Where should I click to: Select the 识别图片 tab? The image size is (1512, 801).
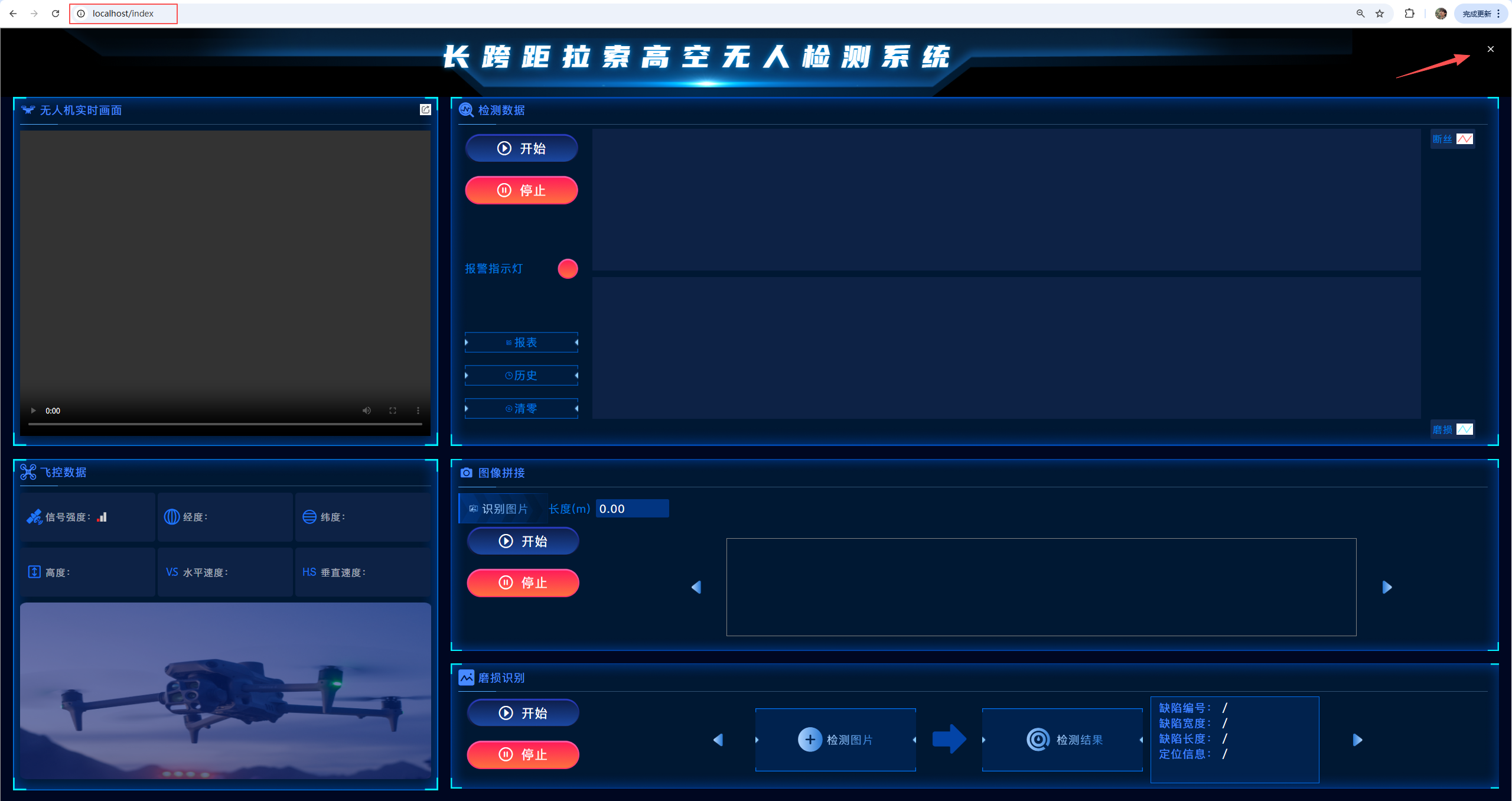click(503, 509)
